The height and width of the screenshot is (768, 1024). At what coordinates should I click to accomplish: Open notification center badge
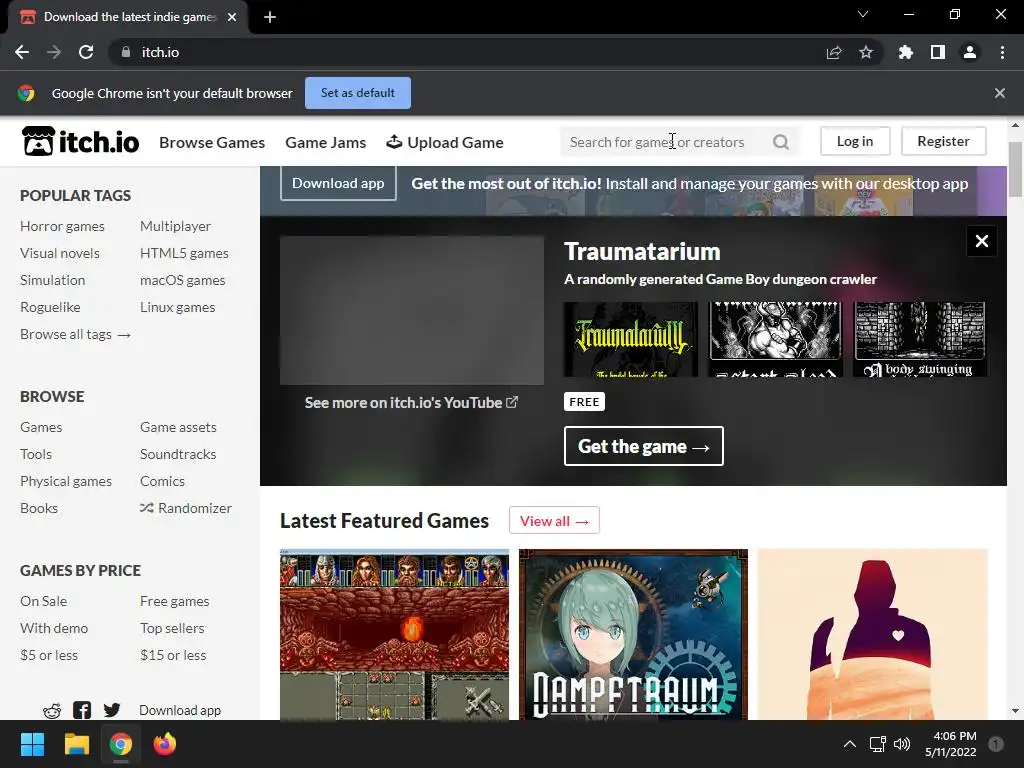click(996, 744)
